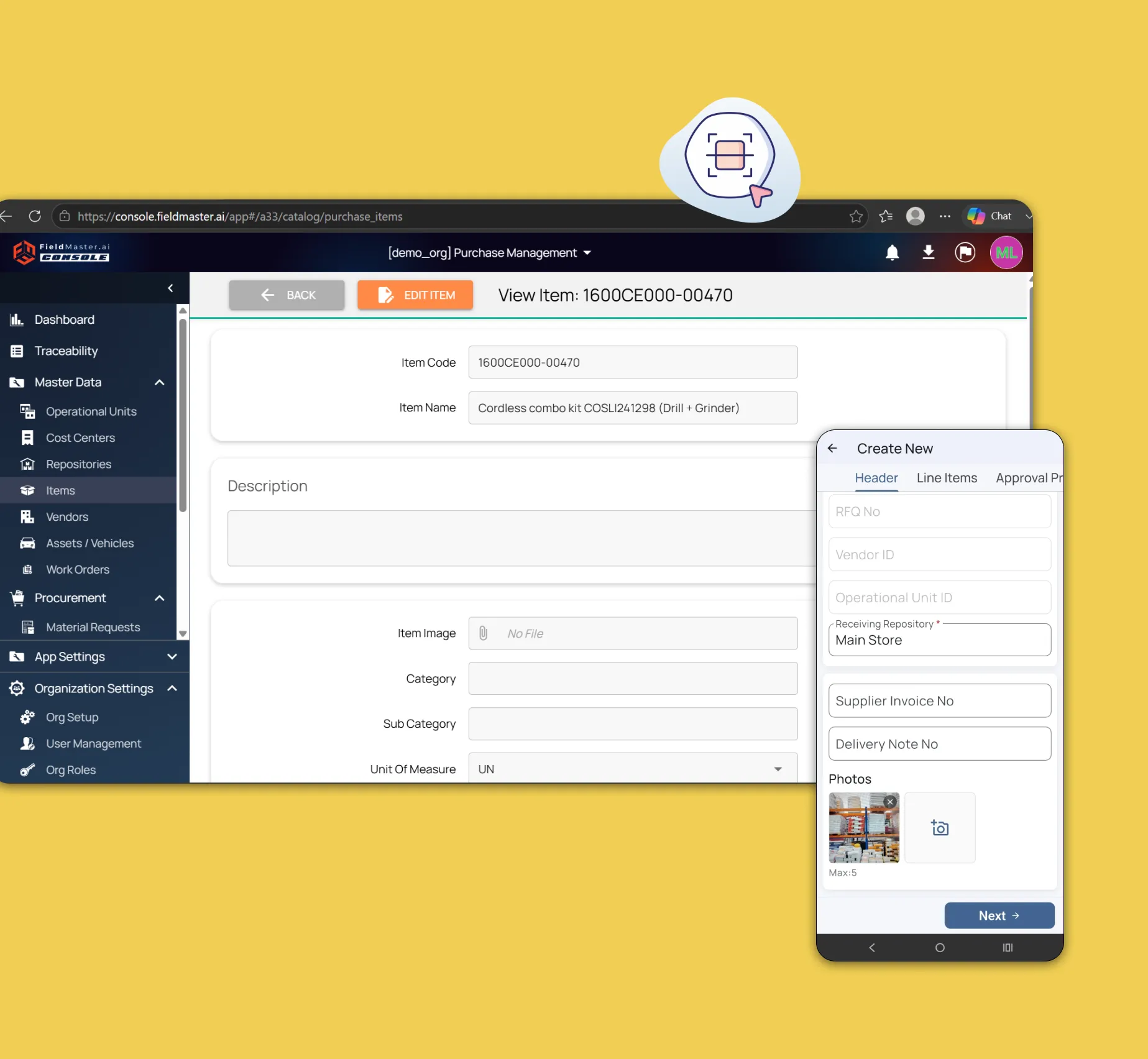Tap the phone home circle button
The width and height of the screenshot is (1148, 1059).
point(940,948)
